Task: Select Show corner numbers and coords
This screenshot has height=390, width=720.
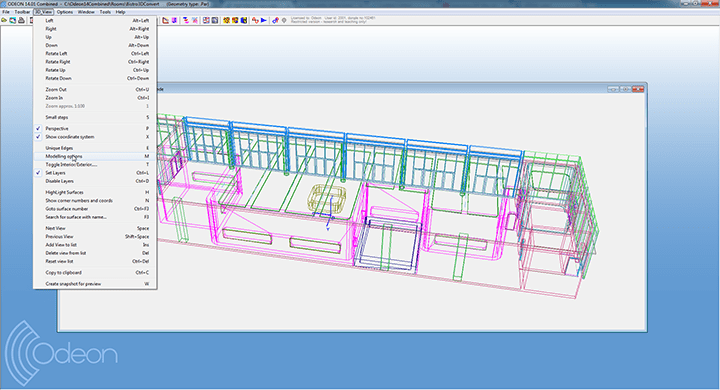Action: pyautogui.click(x=95, y=201)
